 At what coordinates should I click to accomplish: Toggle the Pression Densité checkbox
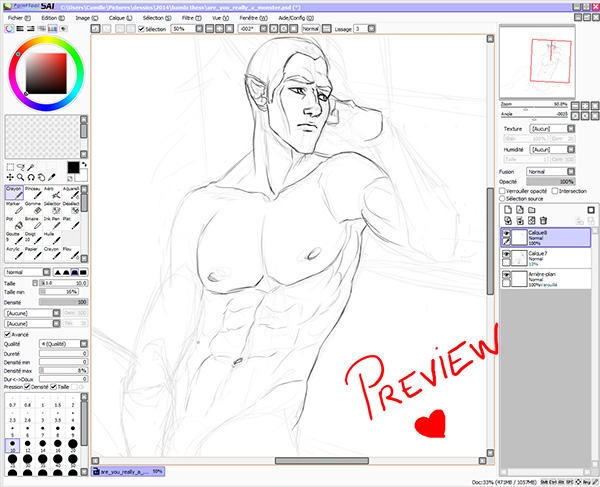click(27, 387)
